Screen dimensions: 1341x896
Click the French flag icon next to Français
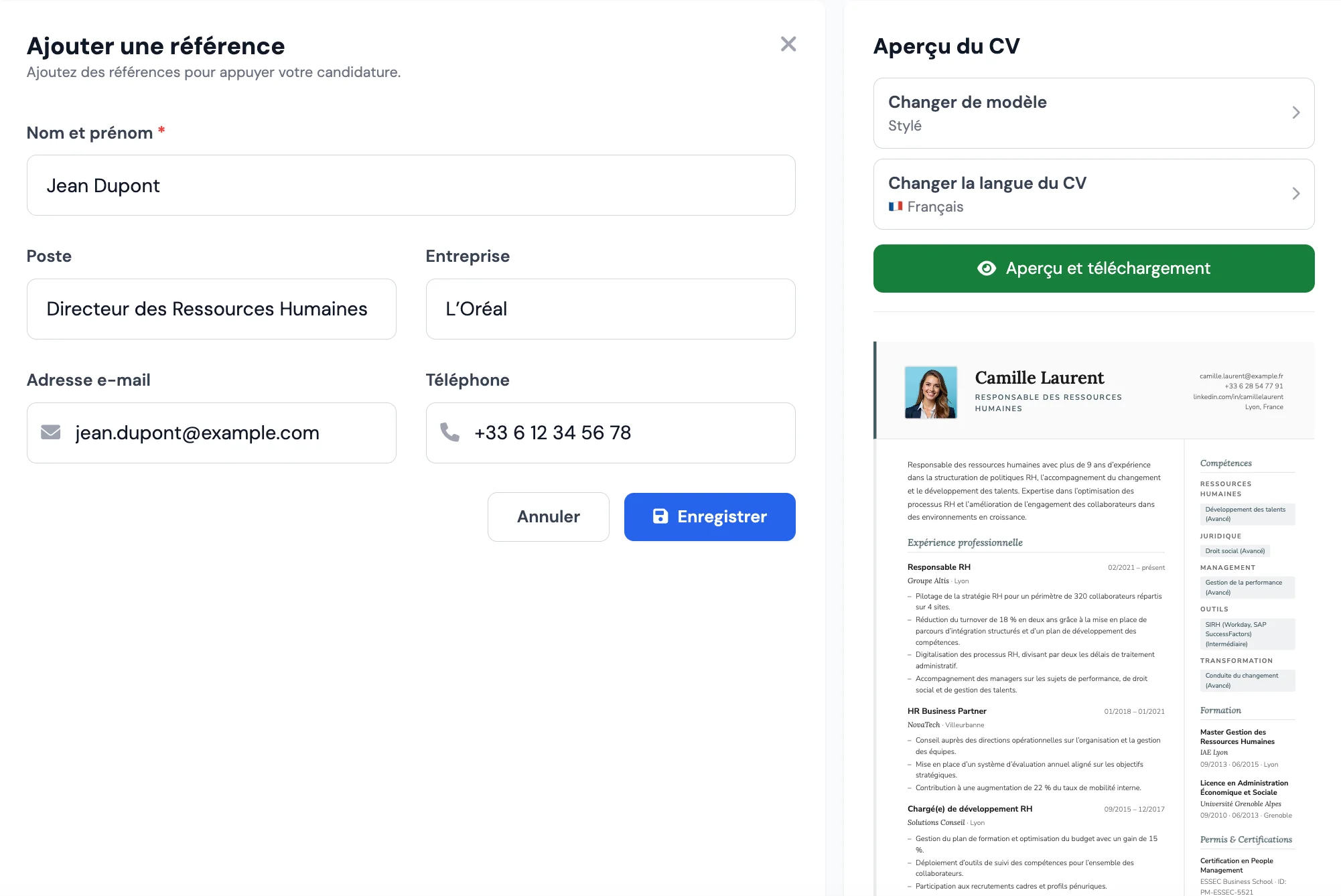click(896, 207)
